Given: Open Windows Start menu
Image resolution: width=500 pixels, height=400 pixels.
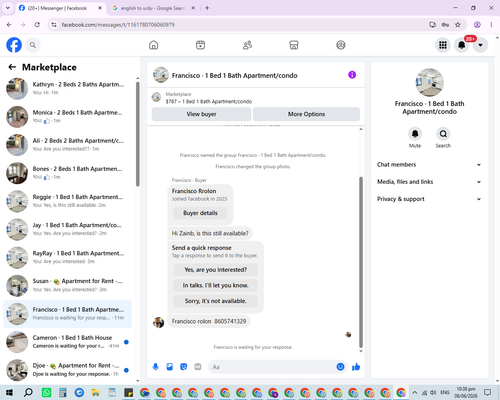Looking at the screenshot, I should click(9, 392).
